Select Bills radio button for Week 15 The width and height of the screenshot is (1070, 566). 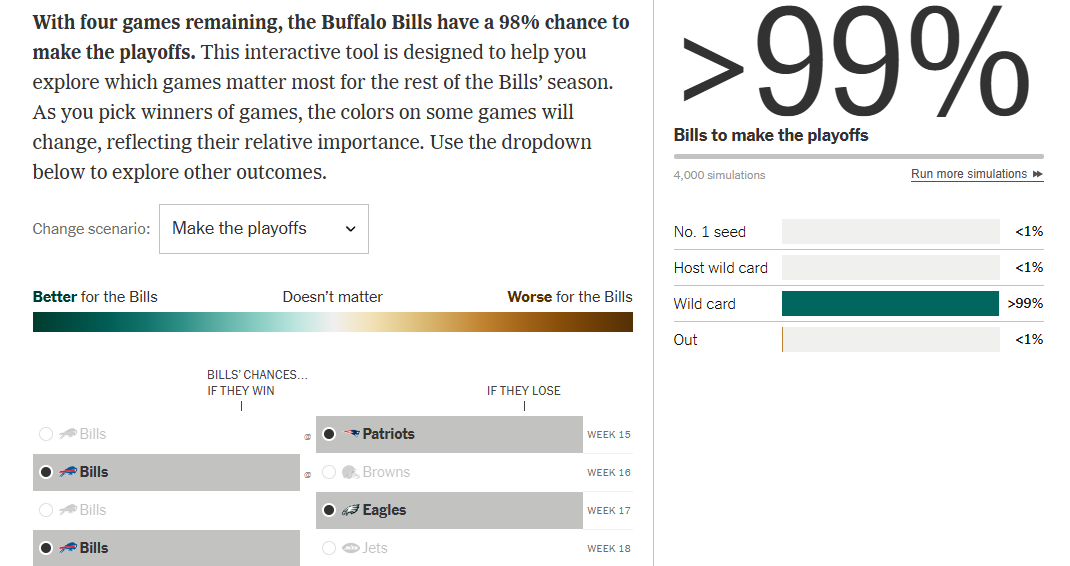pyautogui.click(x=45, y=434)
